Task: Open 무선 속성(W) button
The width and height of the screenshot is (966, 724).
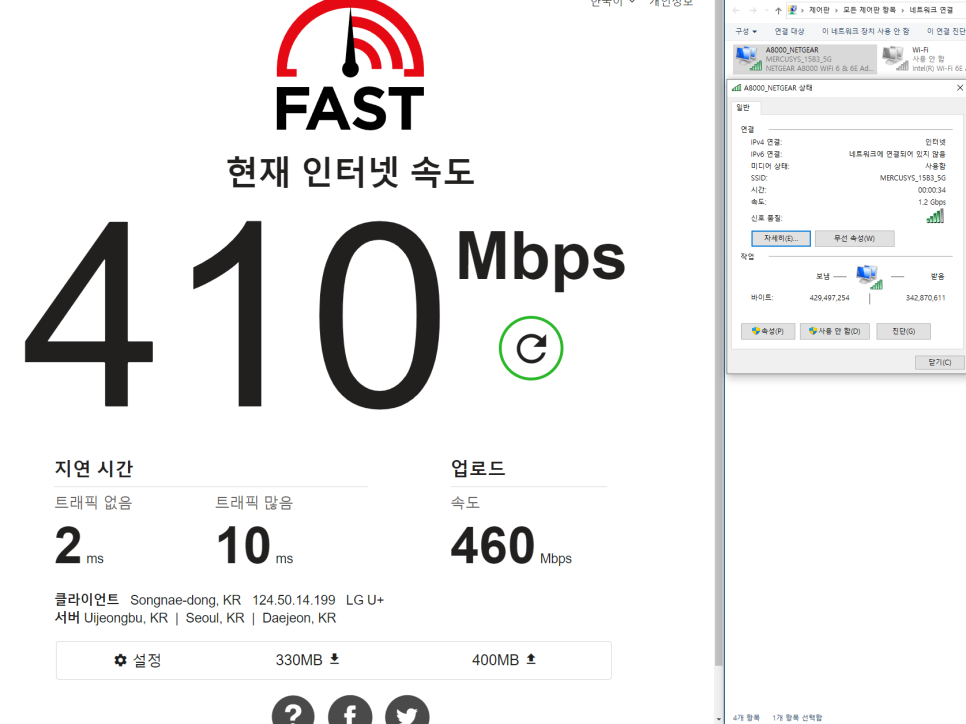Action: (x=854, y=238)
